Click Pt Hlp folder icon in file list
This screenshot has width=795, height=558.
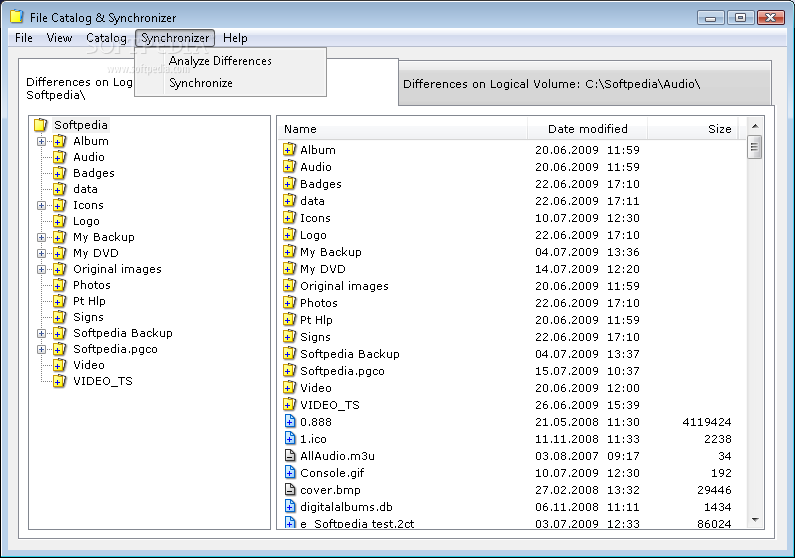coord(289,320)
